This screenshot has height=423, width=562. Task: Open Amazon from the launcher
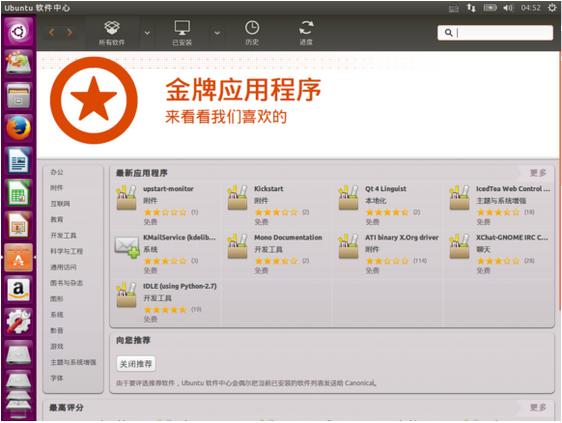coord(19,290)
